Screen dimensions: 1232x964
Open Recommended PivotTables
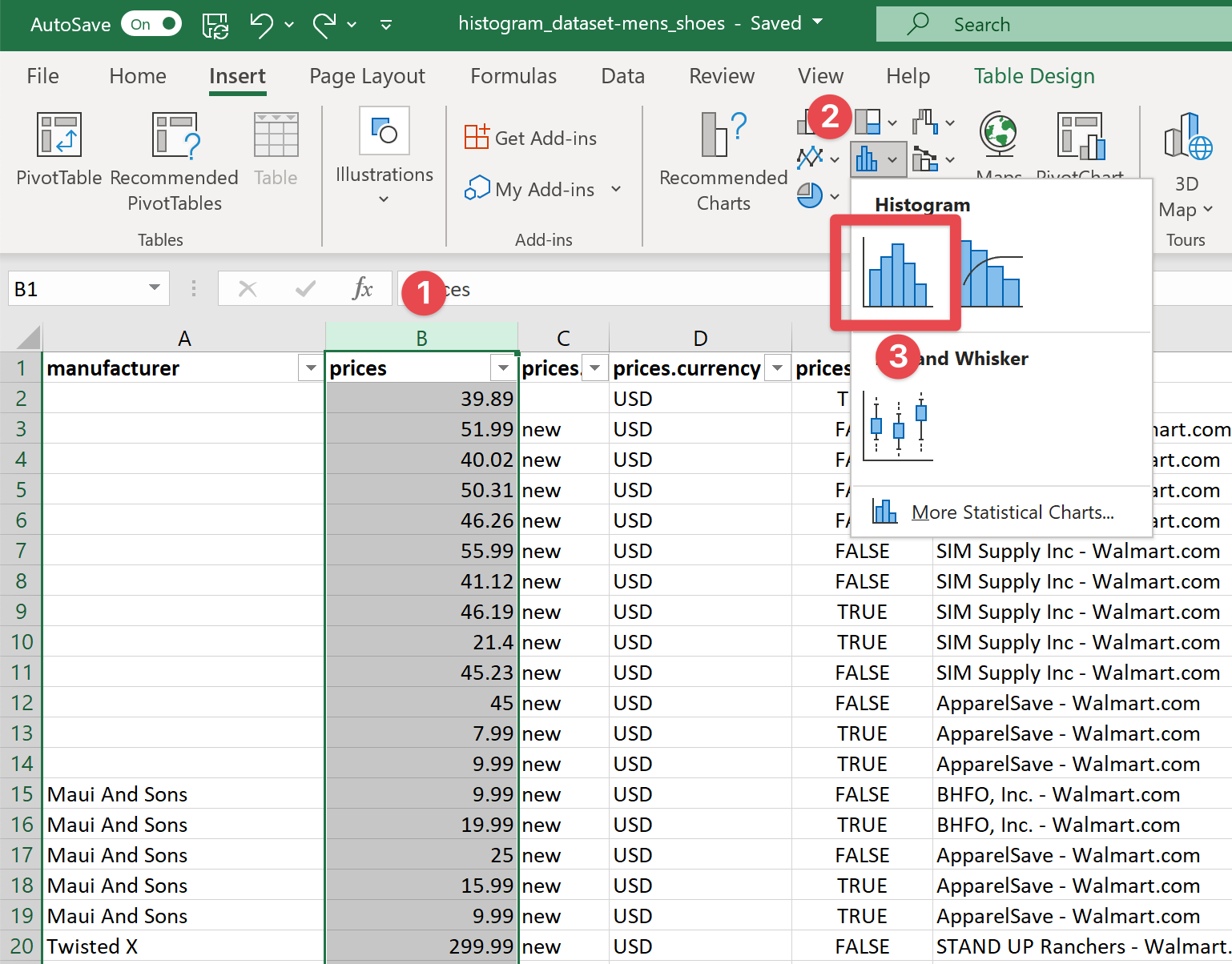click(174, 135)
